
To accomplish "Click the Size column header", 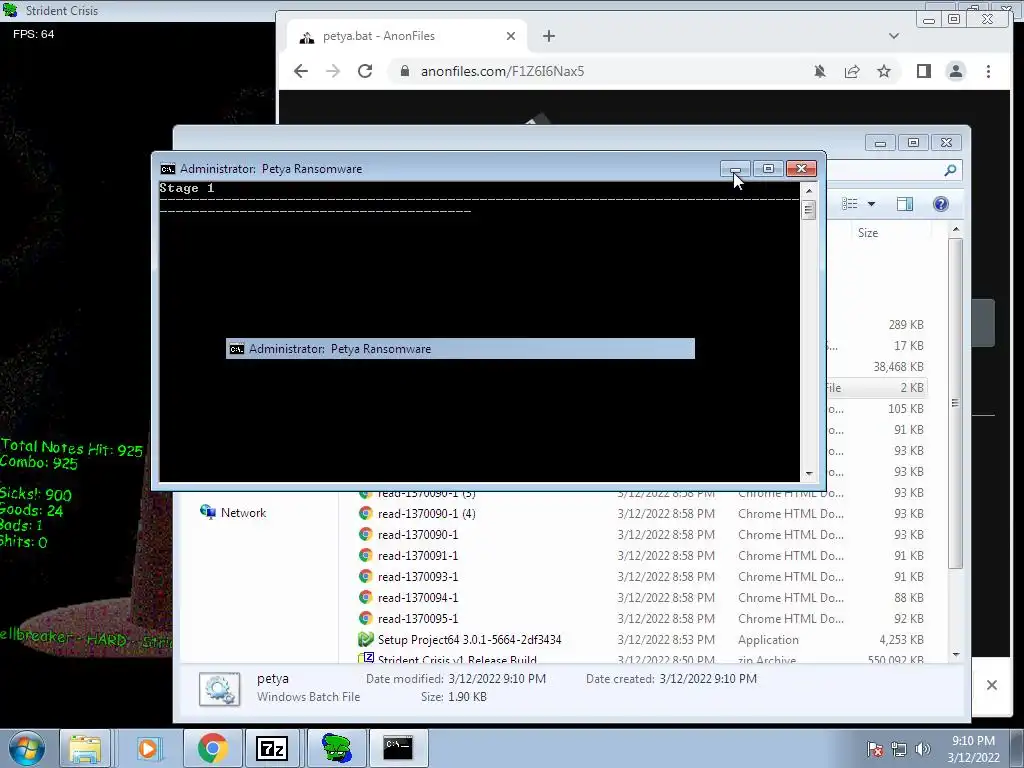I will 868,232.
